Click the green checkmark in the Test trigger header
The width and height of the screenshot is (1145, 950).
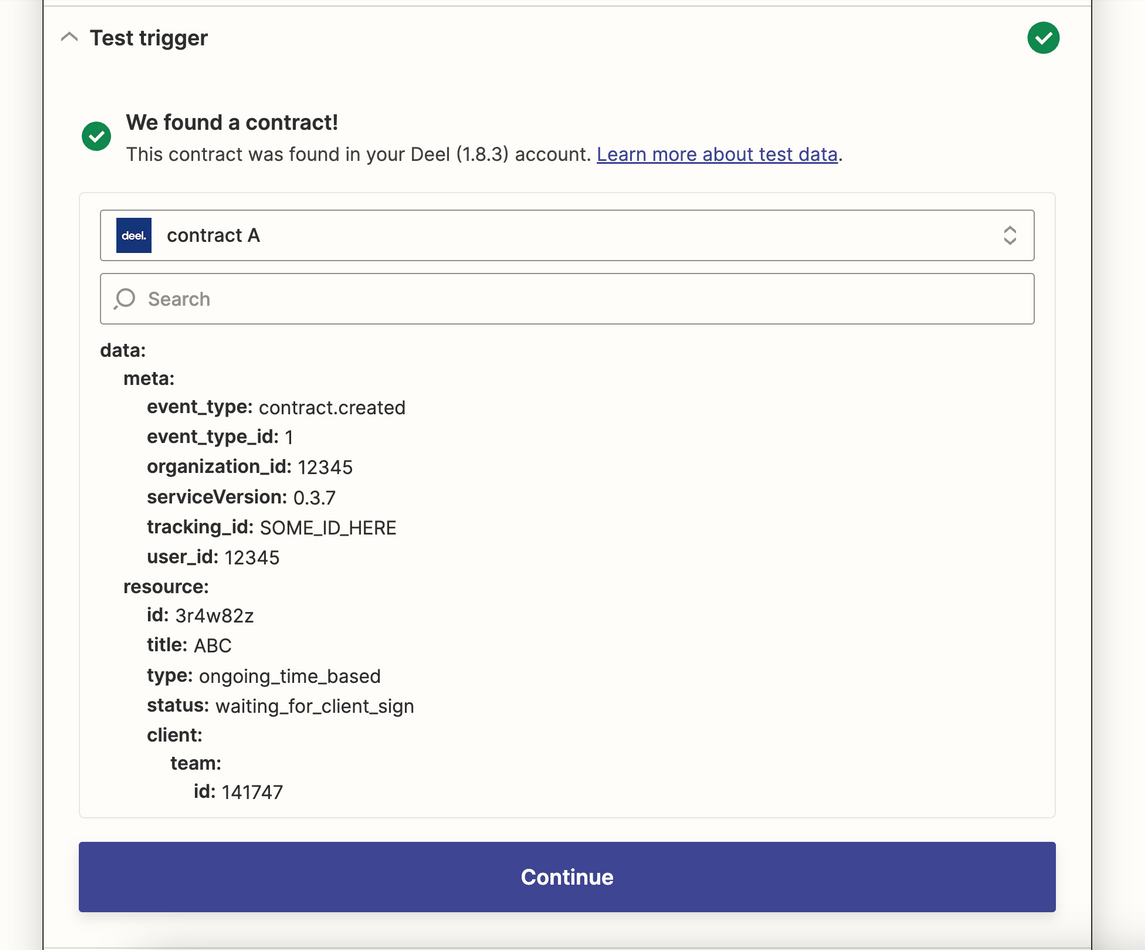(x=1043, y=37)
